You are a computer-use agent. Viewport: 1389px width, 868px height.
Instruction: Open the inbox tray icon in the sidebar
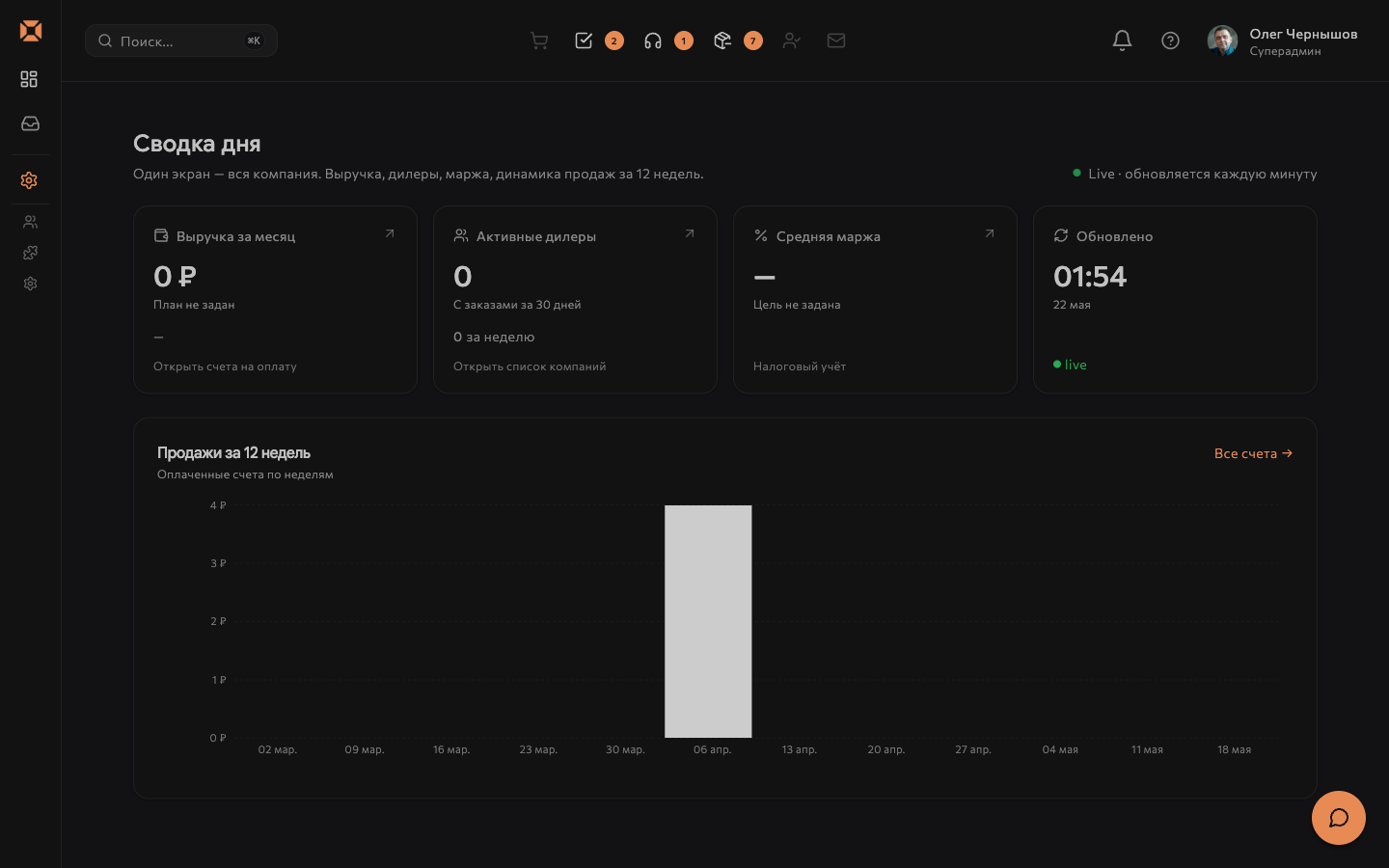point(30,123)
